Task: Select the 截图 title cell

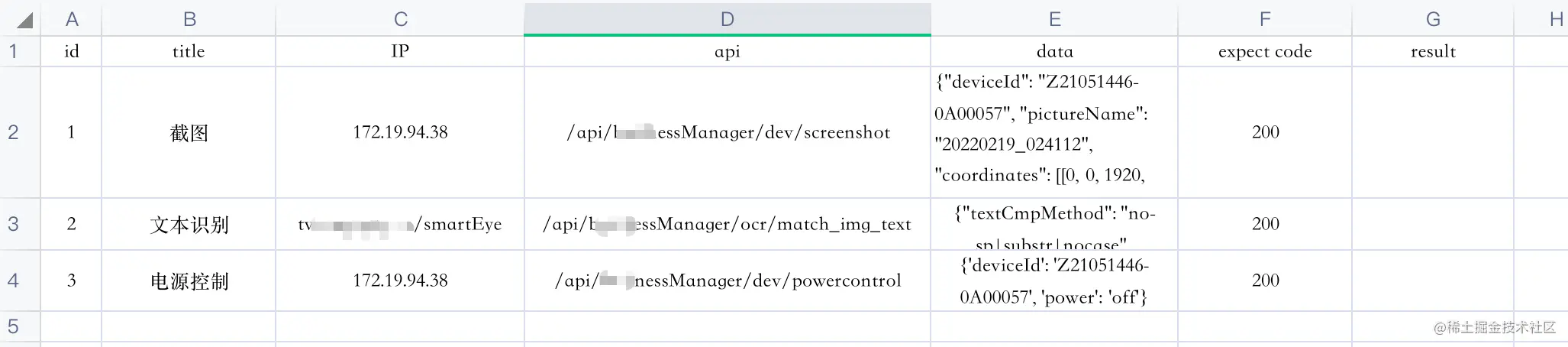Action: pyautogui.click(x=189, y=132)
